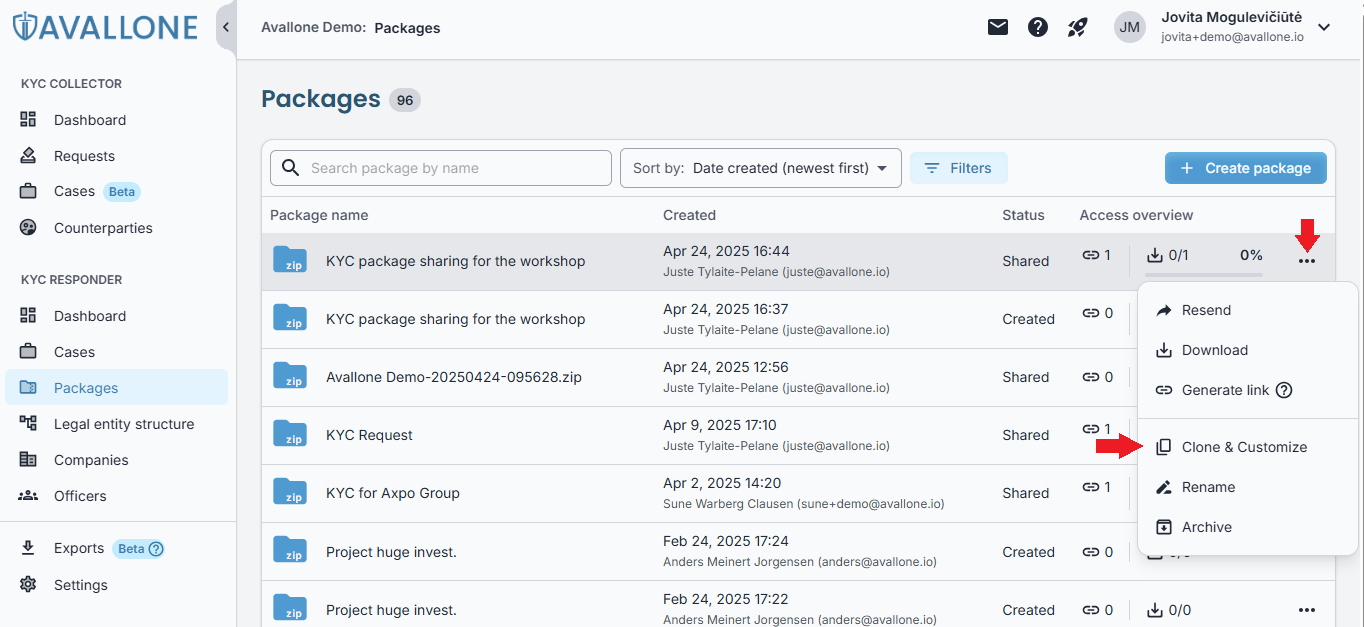The width and height of the screenshot is (1364, 627).
Task: Click zip folder icon of Apr 24 16:44 package
Action: [x=290, y=260]
